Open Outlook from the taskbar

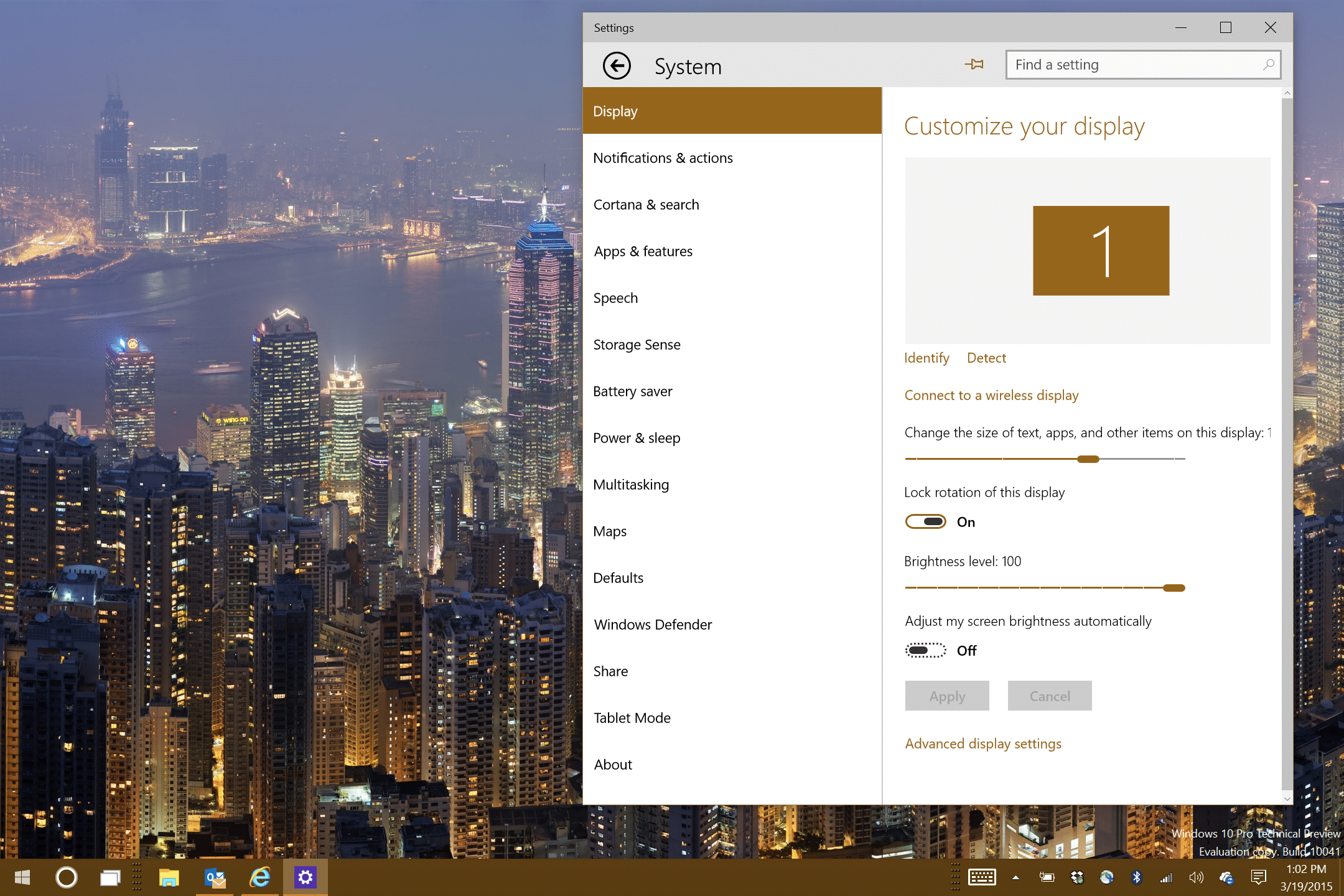(215, 878)
